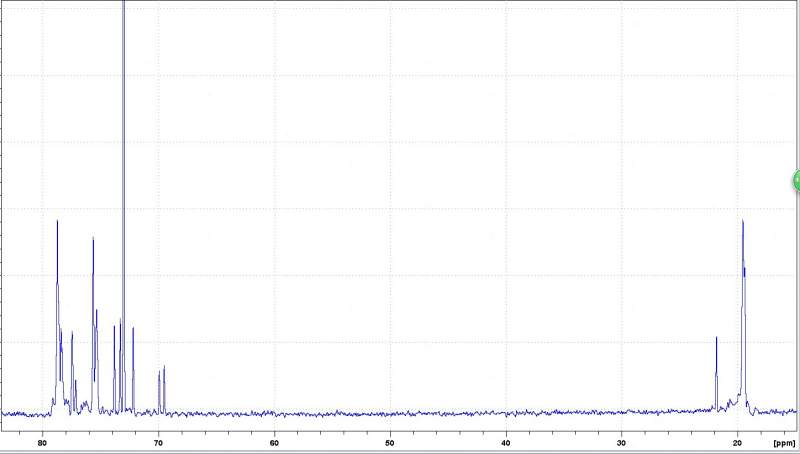Click the [ppm] unit label
This screenshot has width=800, height=454.
[x=784, y=443]
